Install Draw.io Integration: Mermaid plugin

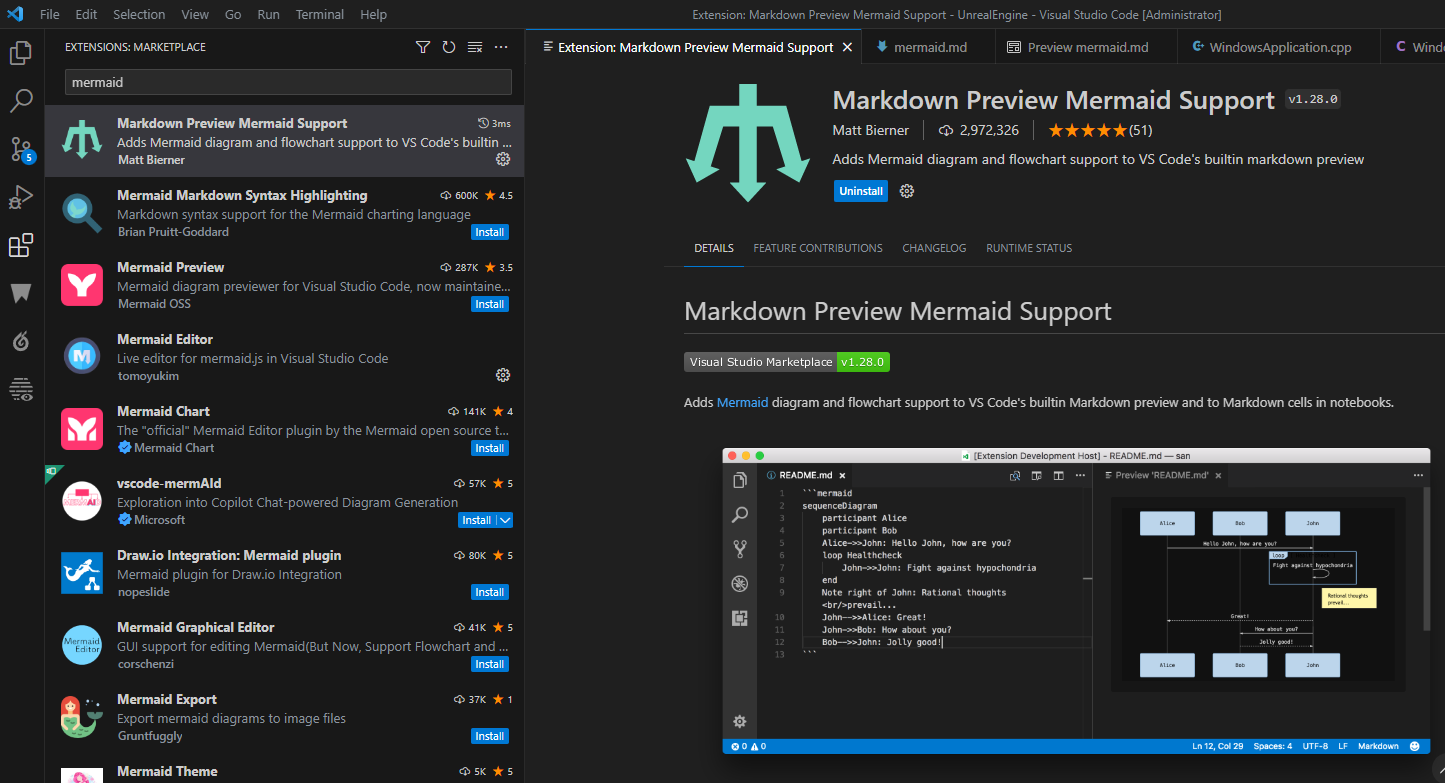[x=490, y=592]
